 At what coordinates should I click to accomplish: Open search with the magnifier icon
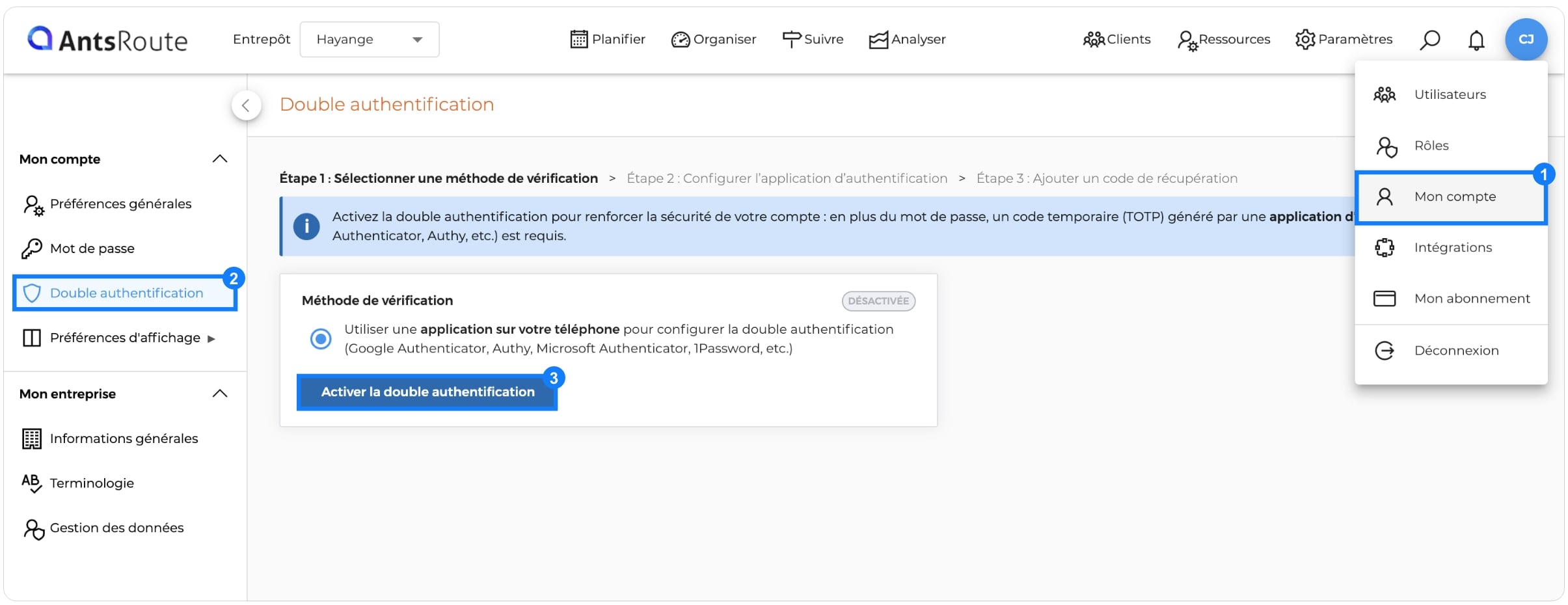pyautogui.click(x=1429, y=40)
